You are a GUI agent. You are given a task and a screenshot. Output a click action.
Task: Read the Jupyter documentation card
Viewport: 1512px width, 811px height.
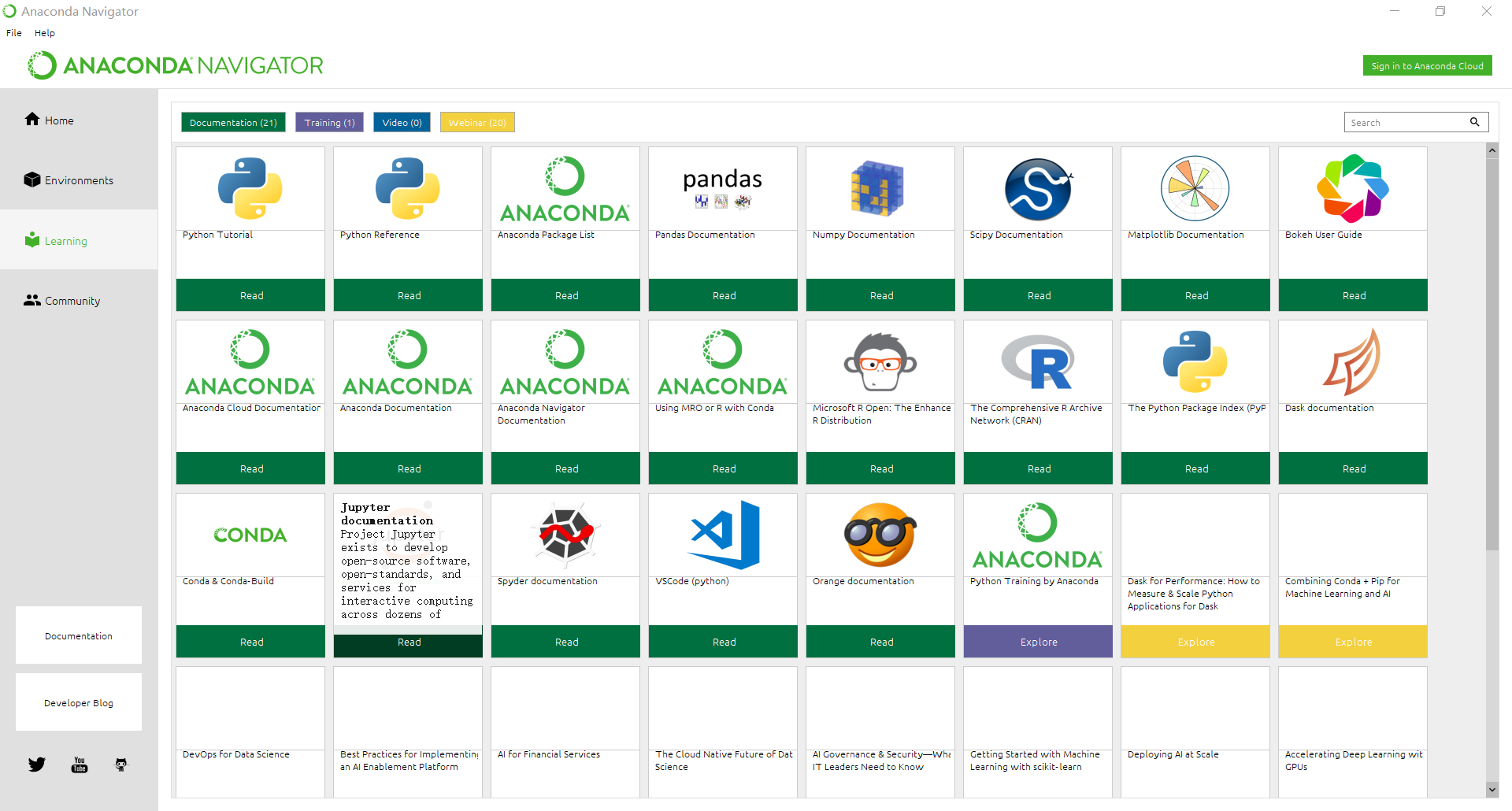click(408, 642)
